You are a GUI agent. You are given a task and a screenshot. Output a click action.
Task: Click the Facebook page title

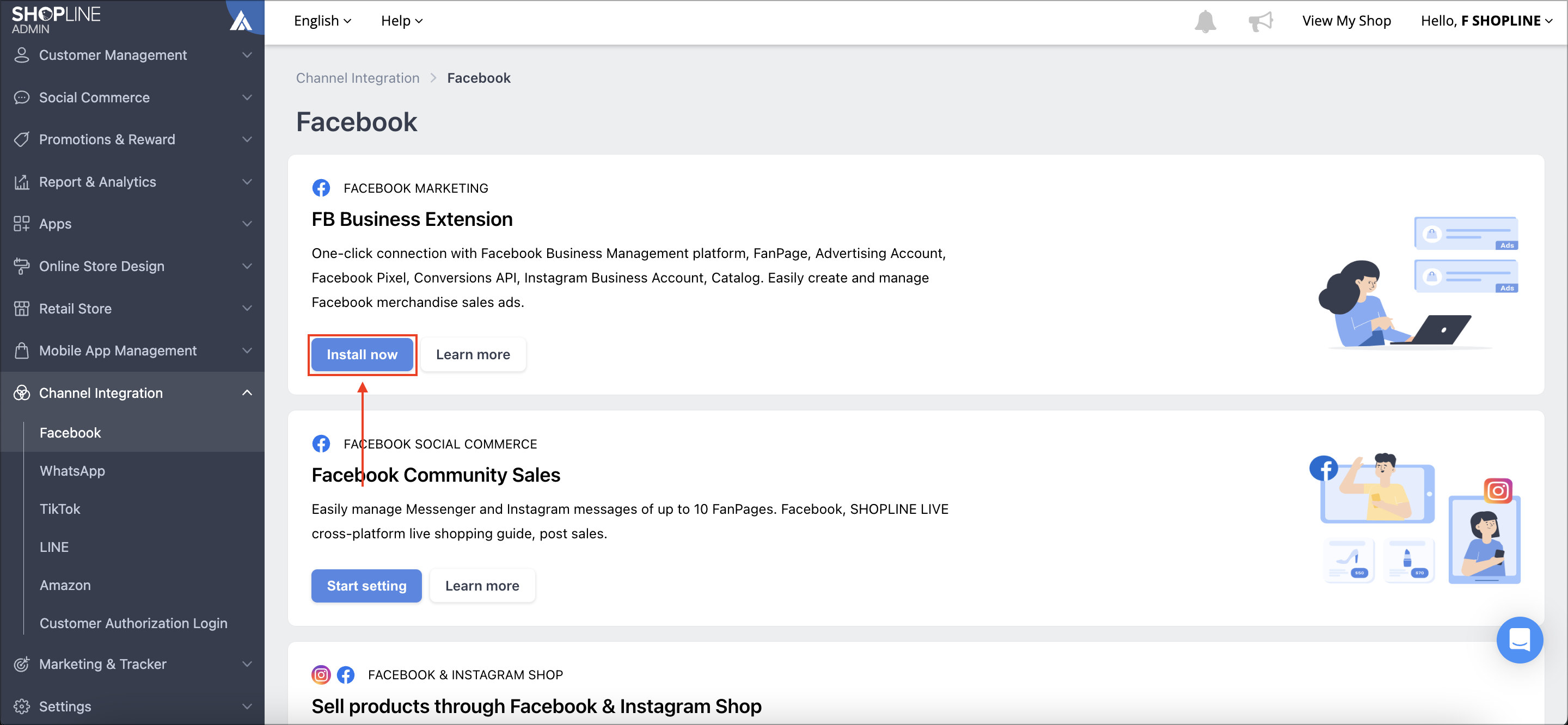click(x=357, y=122)
